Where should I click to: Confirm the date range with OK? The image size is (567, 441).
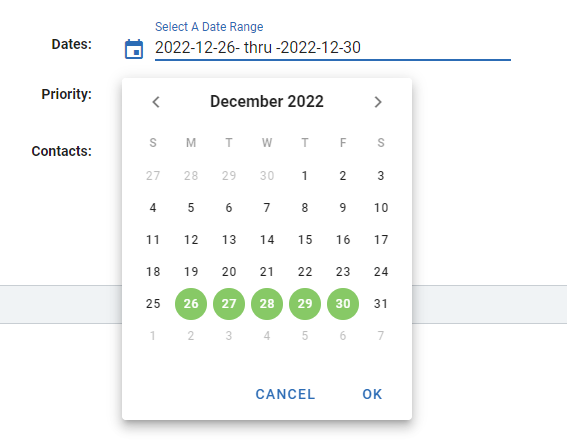coord(372,394)
